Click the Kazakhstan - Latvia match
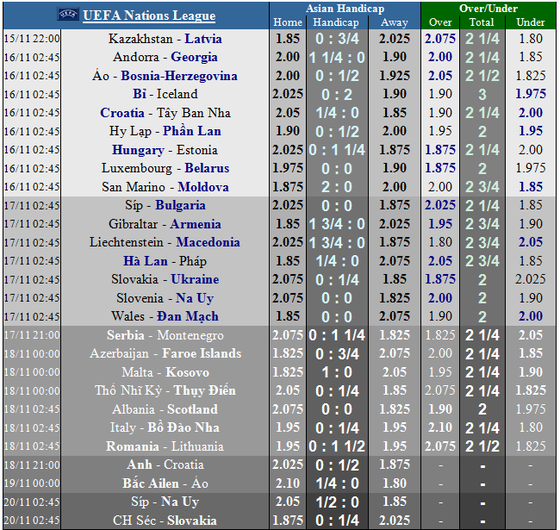 (x=165, y=39)
